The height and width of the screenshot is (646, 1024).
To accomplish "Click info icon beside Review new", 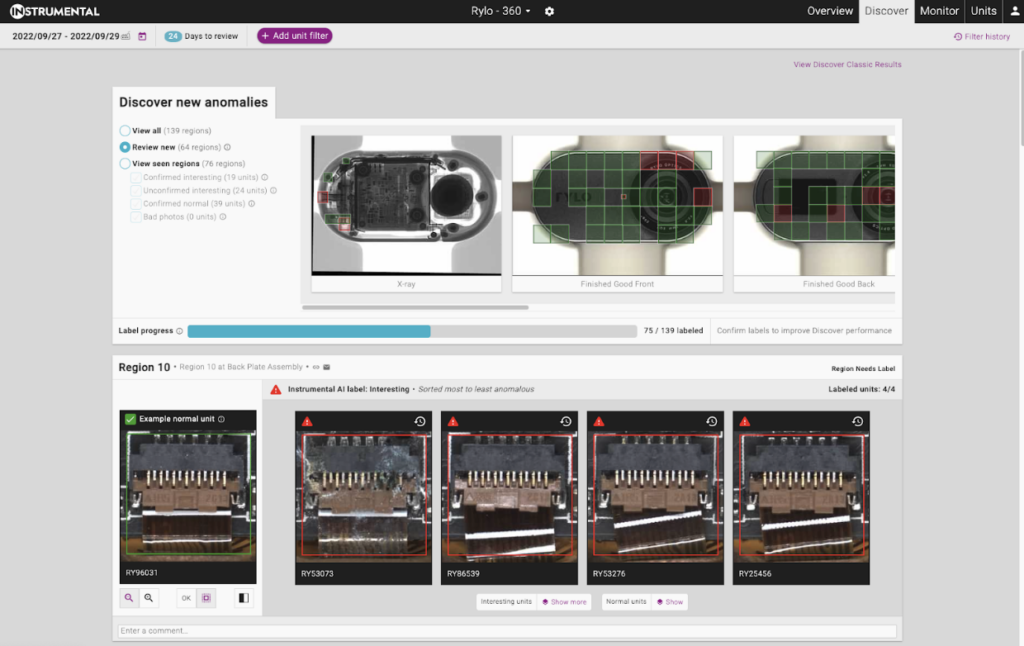I will tap(227, 147).
